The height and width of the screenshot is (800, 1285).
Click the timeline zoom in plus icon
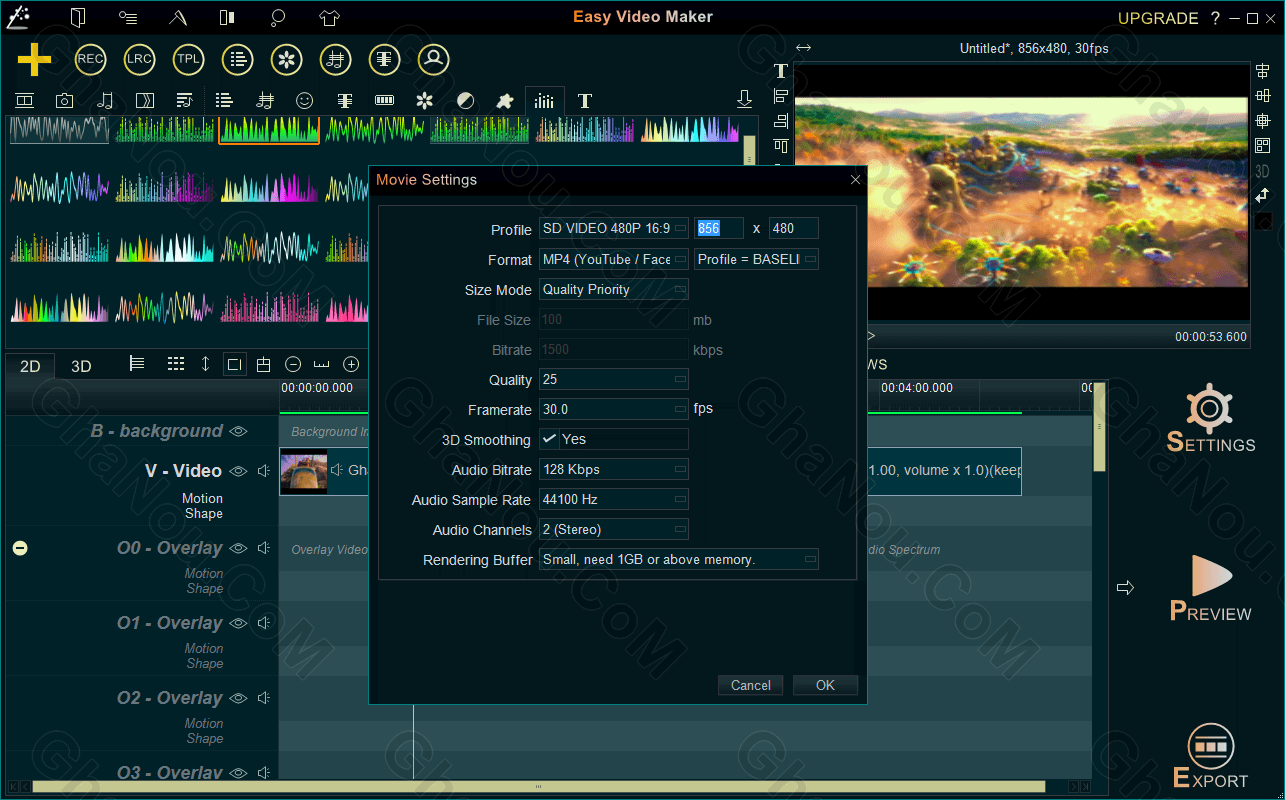click(351, 364)
